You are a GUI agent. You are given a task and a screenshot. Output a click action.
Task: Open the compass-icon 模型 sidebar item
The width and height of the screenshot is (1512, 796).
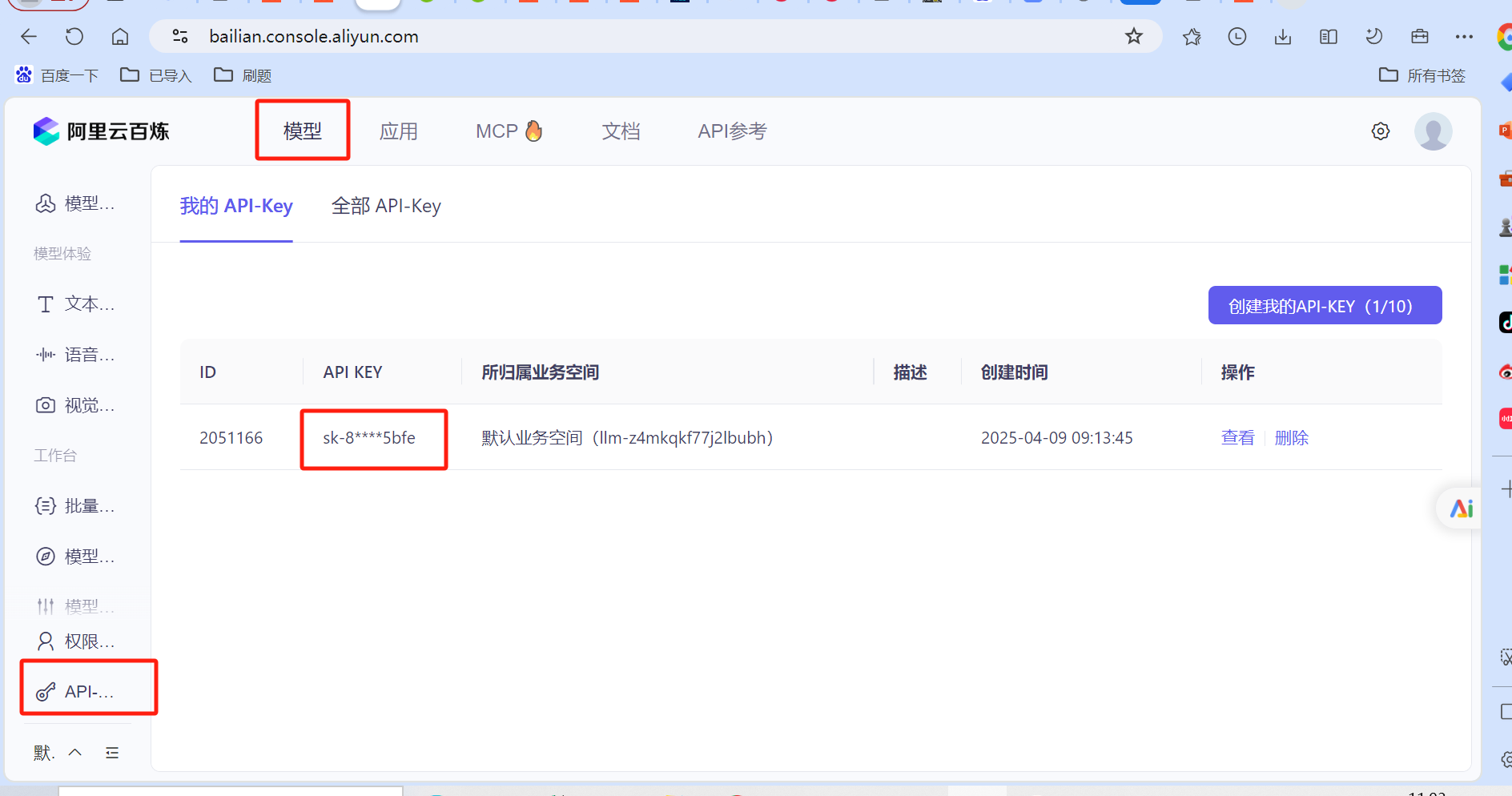tap(76, 557)
